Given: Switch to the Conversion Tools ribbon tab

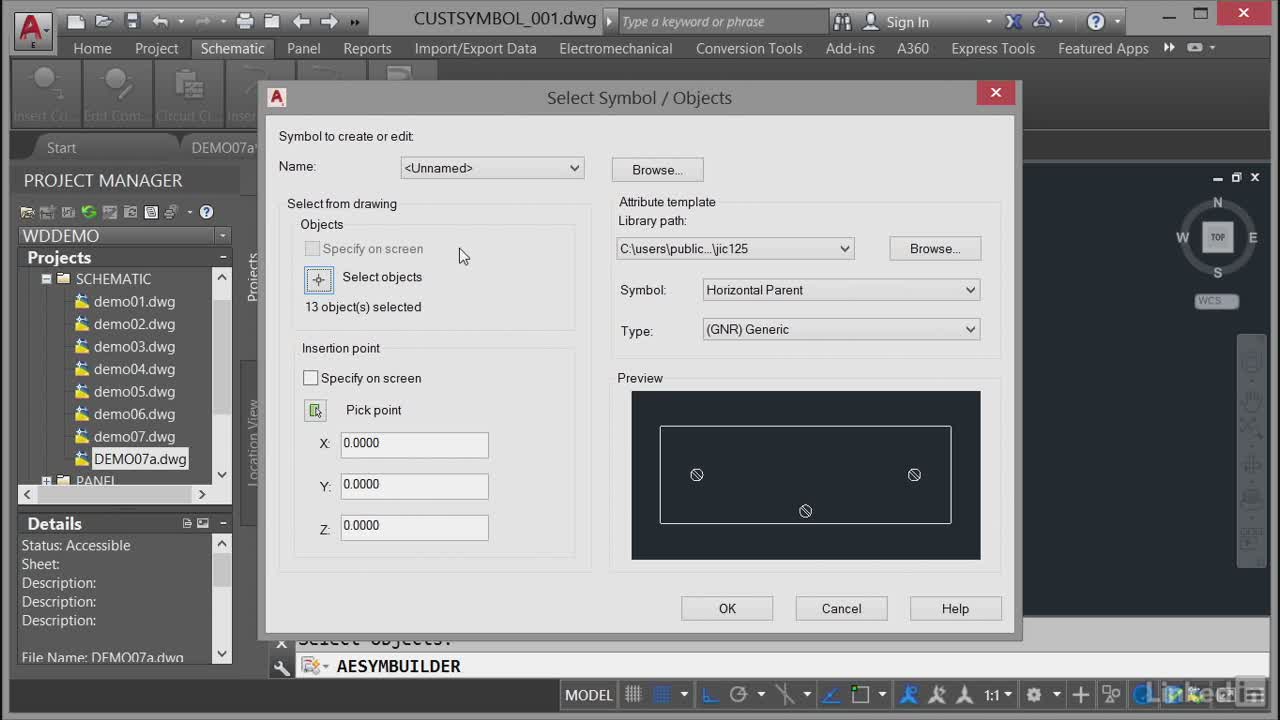Looking at the screenshot, I should click(749, 48).
